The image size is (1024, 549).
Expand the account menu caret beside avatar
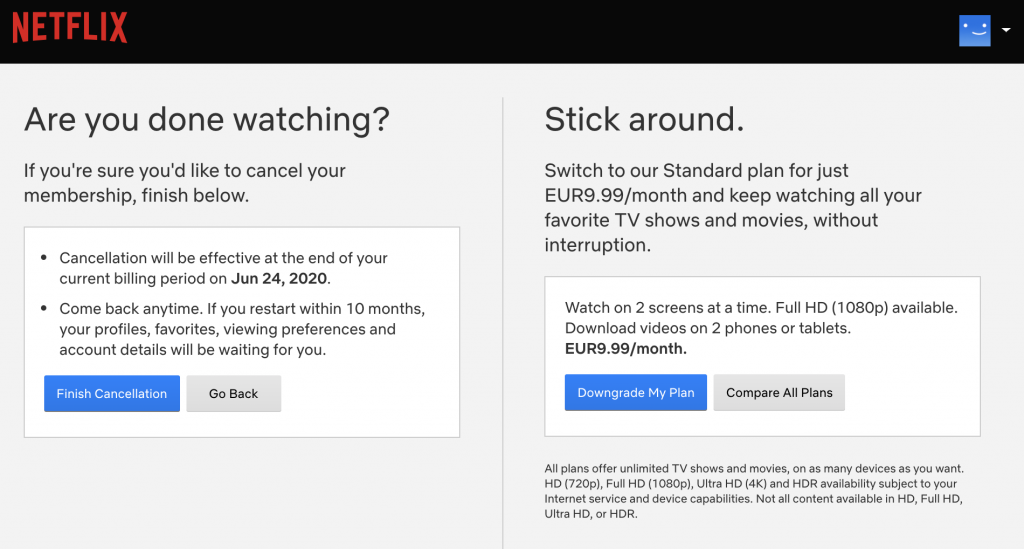[1006, 30]
